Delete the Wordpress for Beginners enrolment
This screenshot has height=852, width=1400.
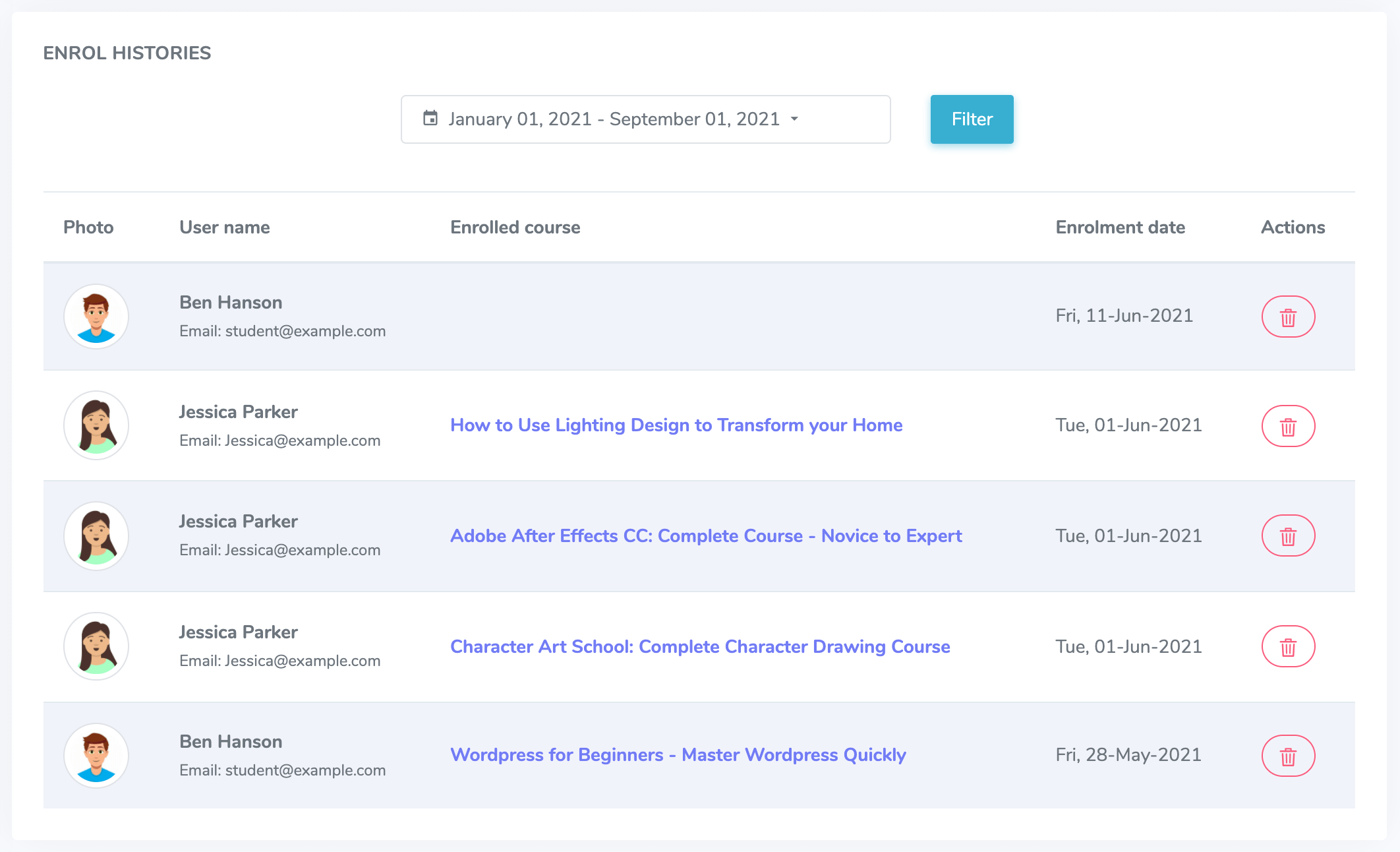[1288, 756]
